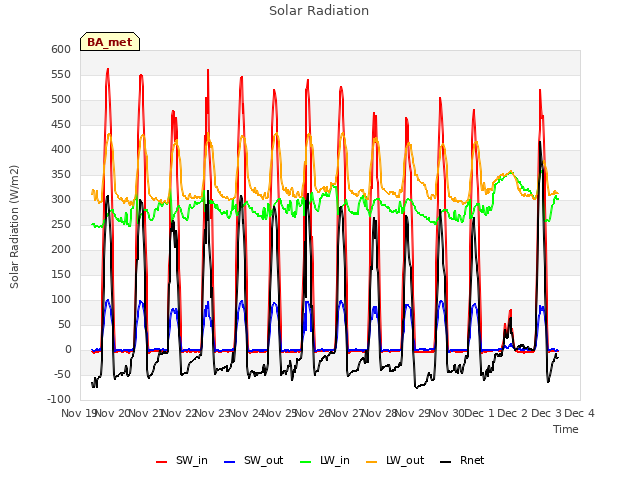Click the Dec 3 x-axis date label
The height and width of the screenshot is (480, 640).
point(546,413)
